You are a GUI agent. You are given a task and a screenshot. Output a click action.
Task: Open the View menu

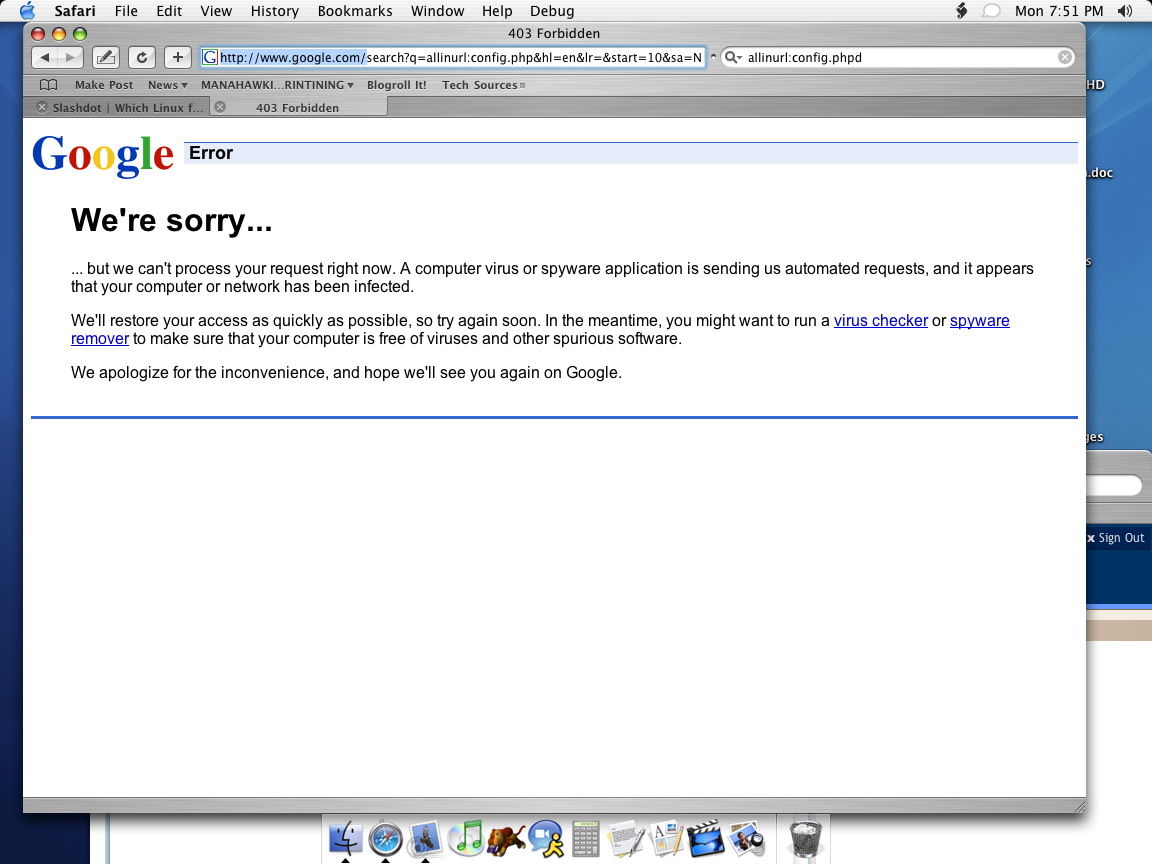pyautogui.click(x=216, y=10)
